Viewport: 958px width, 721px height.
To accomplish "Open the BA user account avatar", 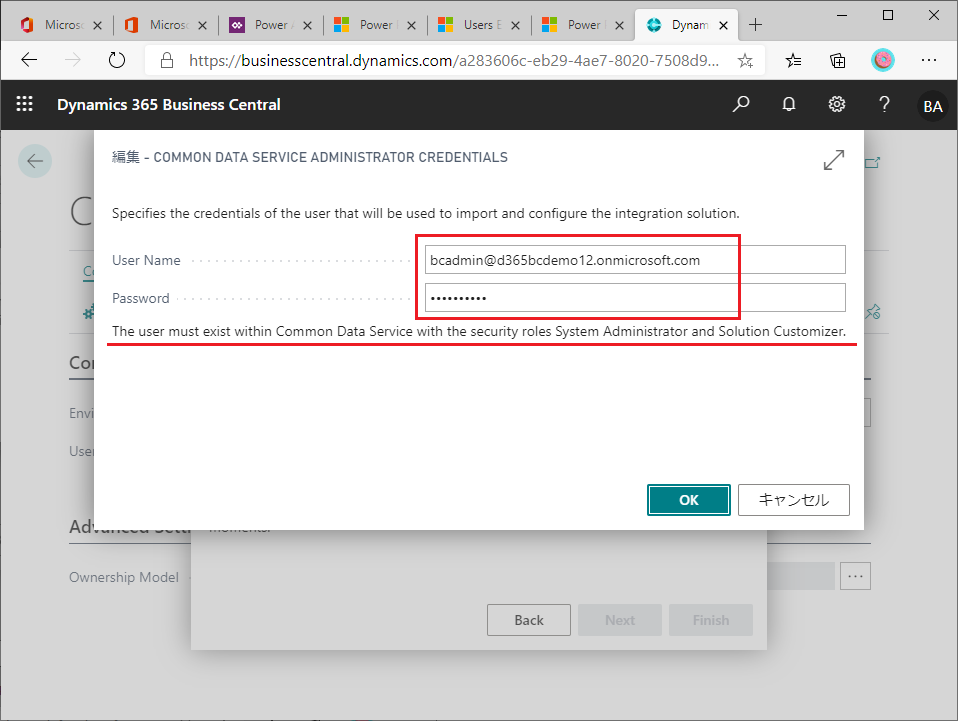I will (932, 106).
